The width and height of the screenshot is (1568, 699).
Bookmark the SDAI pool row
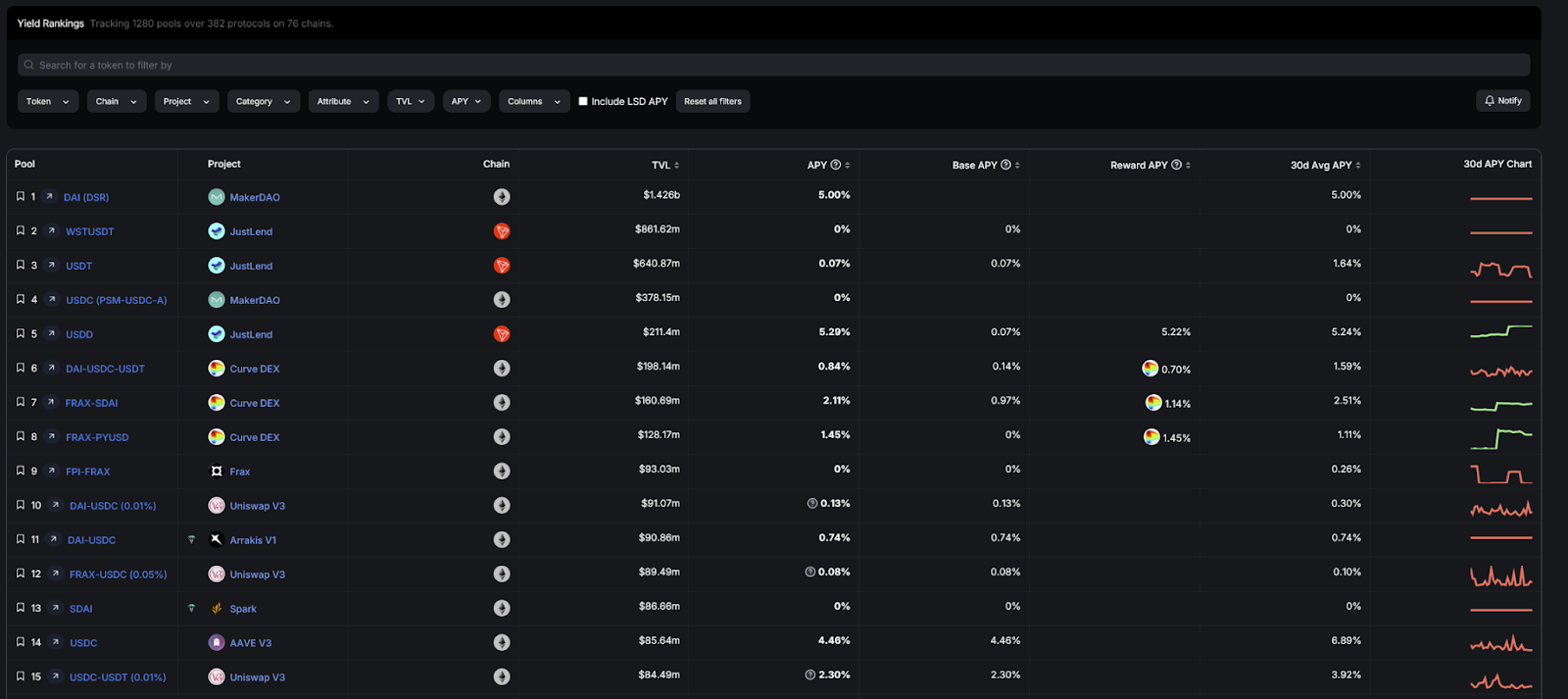point(20,608)
